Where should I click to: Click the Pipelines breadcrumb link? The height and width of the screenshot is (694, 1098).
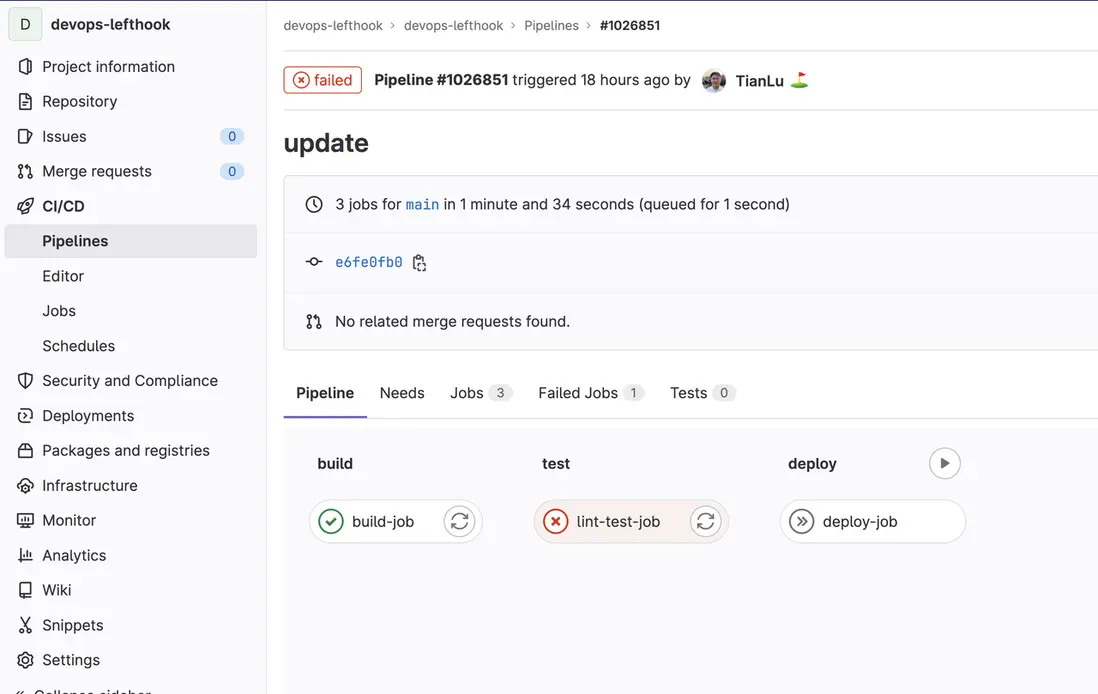[x=551, y=25]
